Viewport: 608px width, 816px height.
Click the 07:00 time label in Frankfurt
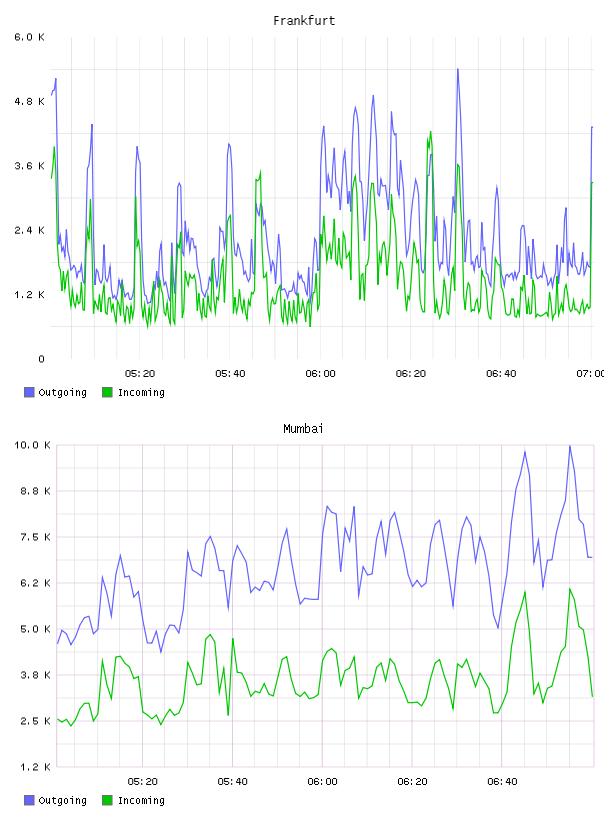point(590,374)
